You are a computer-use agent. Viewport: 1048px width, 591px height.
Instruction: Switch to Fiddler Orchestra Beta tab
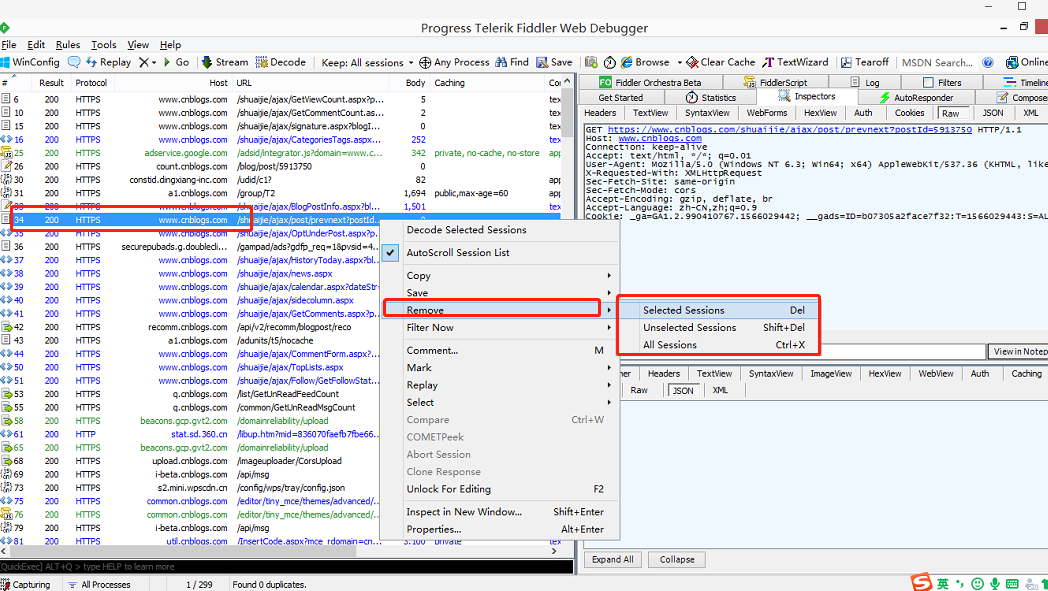(650, 82)
